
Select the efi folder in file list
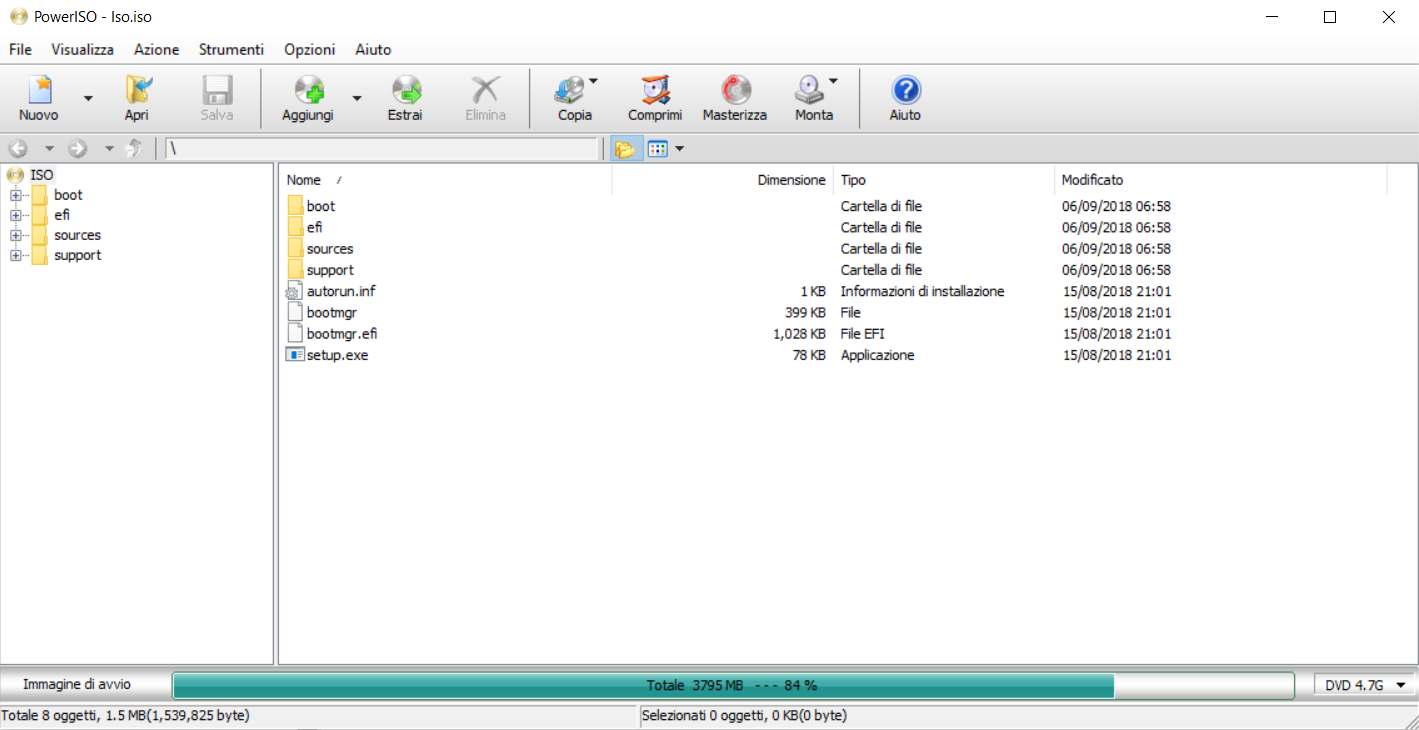point(314,227)
